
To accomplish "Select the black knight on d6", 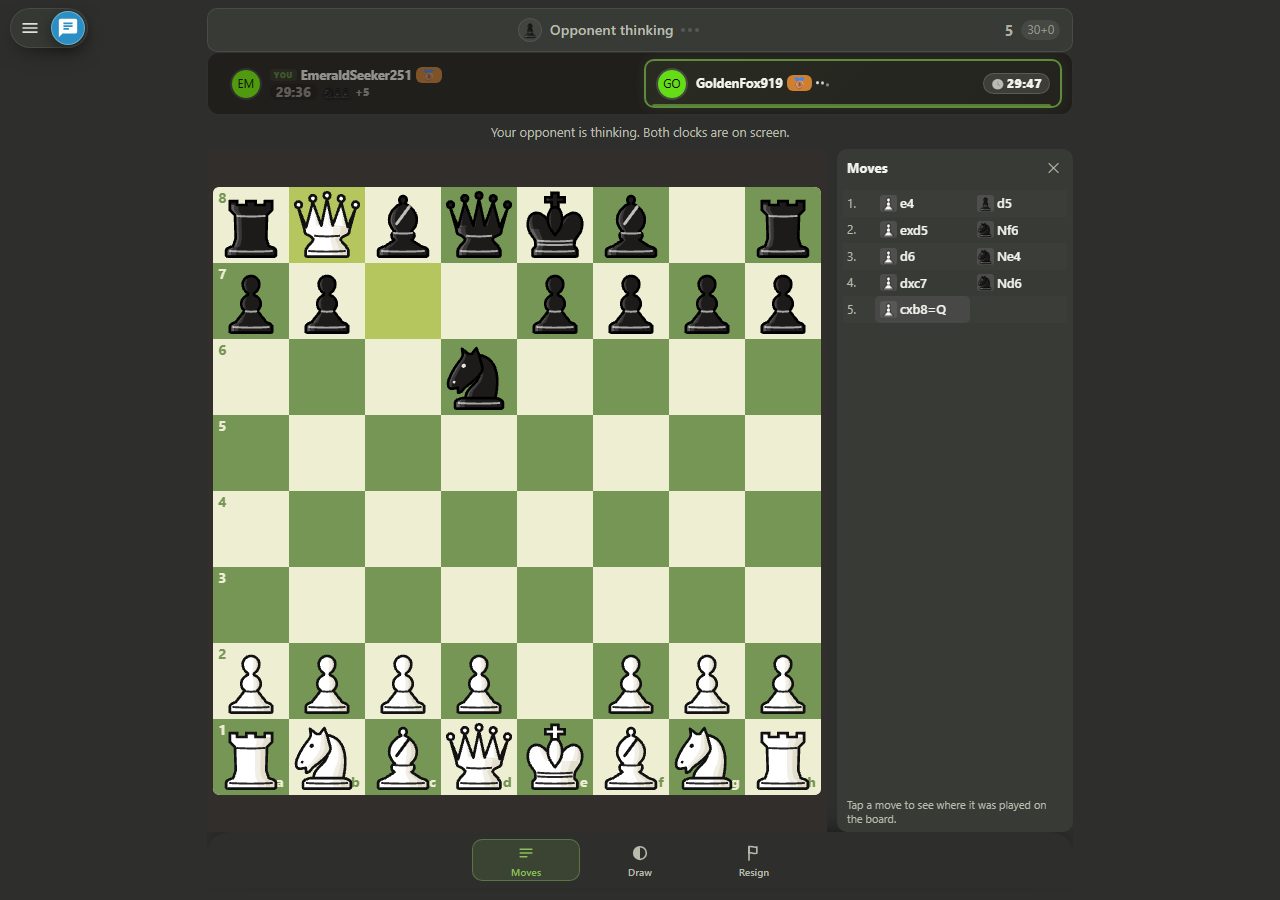I will (479, 377).
